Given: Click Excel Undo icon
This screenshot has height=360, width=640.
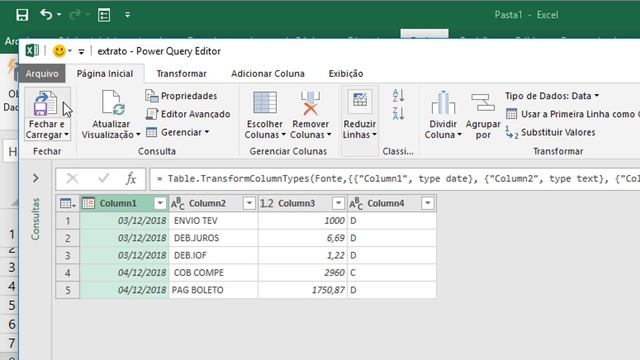Looking at the screenshot, I should click(46, 15).
